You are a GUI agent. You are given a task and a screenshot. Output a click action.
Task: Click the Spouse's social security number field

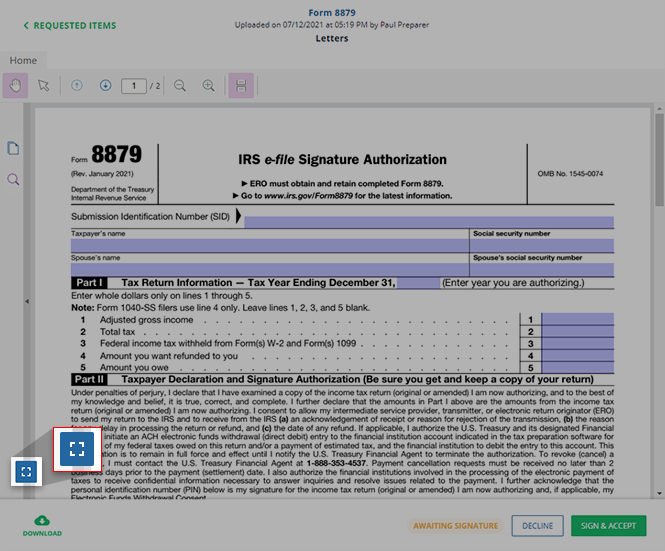(542, 270)
